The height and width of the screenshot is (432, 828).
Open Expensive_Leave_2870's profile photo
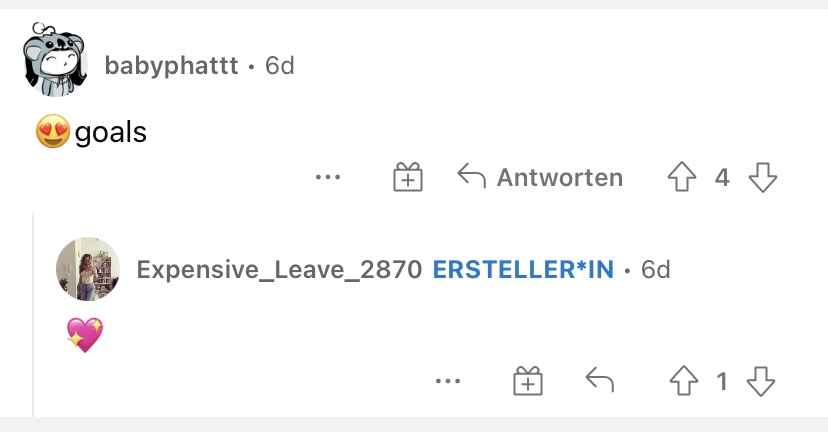click(x=88, y=269)
